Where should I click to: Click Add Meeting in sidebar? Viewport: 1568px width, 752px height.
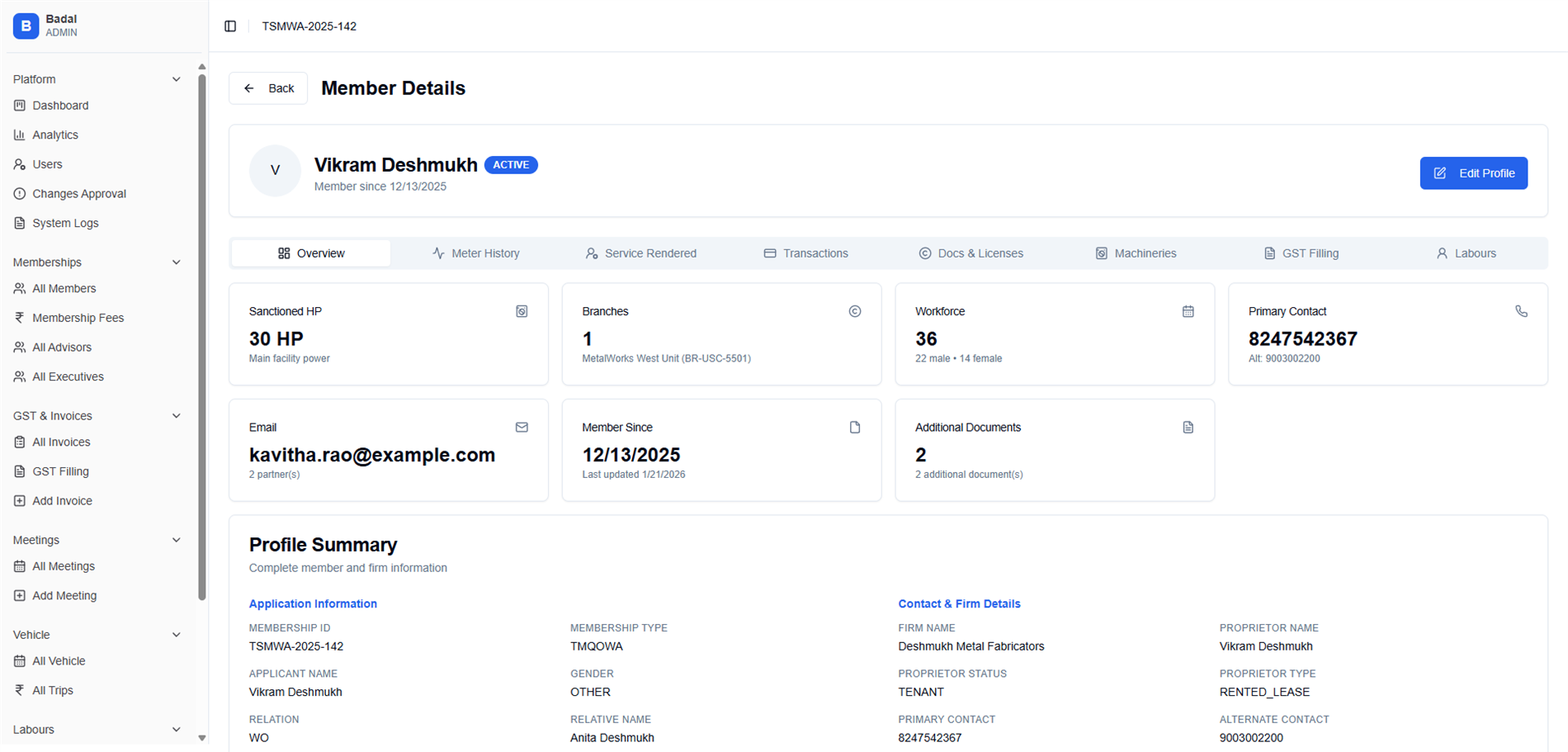64,595
